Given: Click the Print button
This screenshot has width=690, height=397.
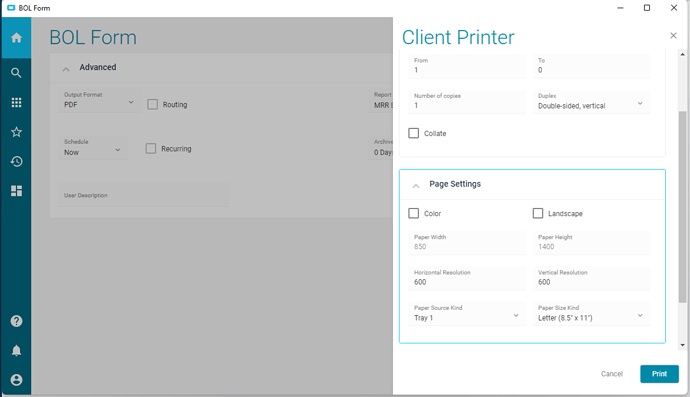Looking at the screenshot, I should (659, 374).
